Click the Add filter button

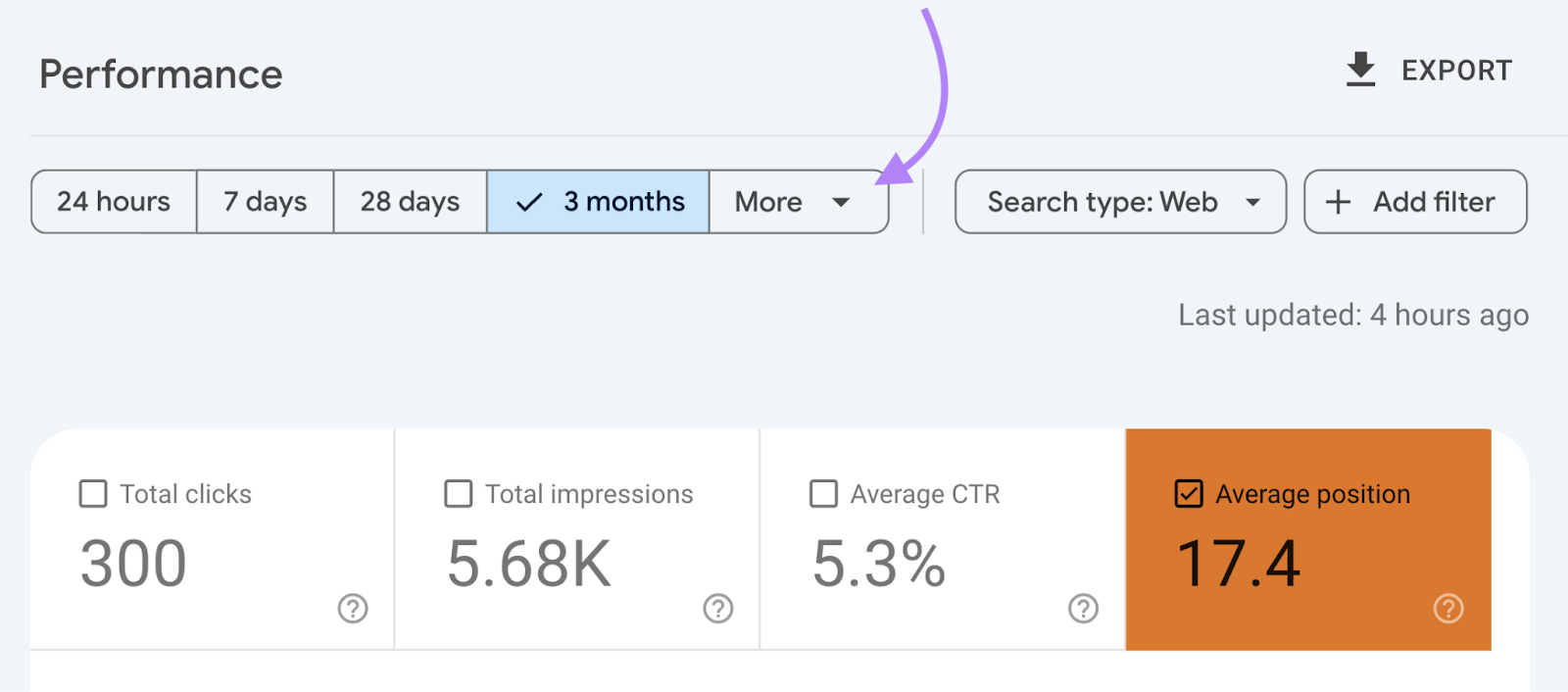click(x=1415, y=202)
